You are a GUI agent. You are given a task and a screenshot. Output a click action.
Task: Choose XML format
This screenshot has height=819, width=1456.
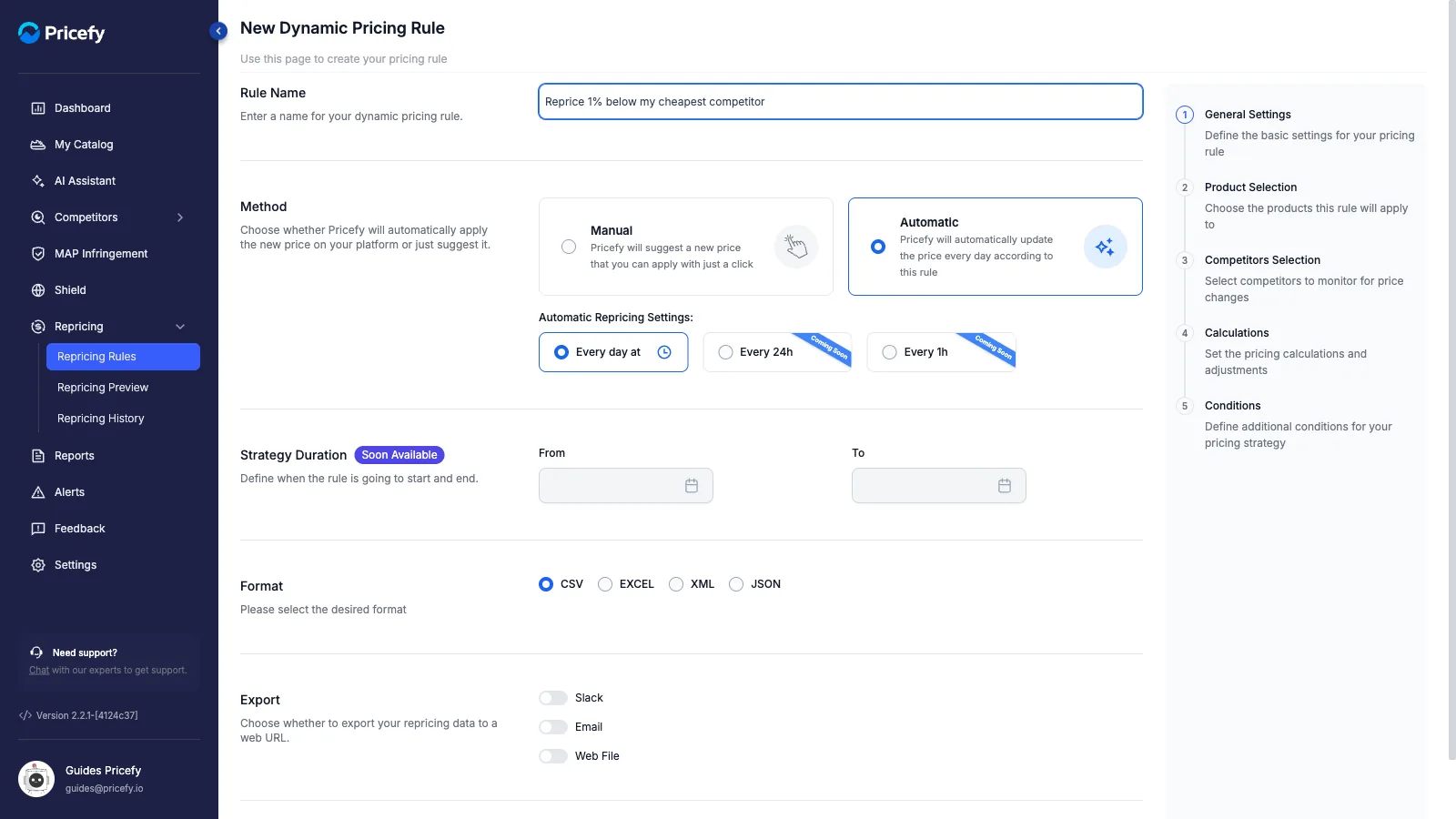point(676,584)
